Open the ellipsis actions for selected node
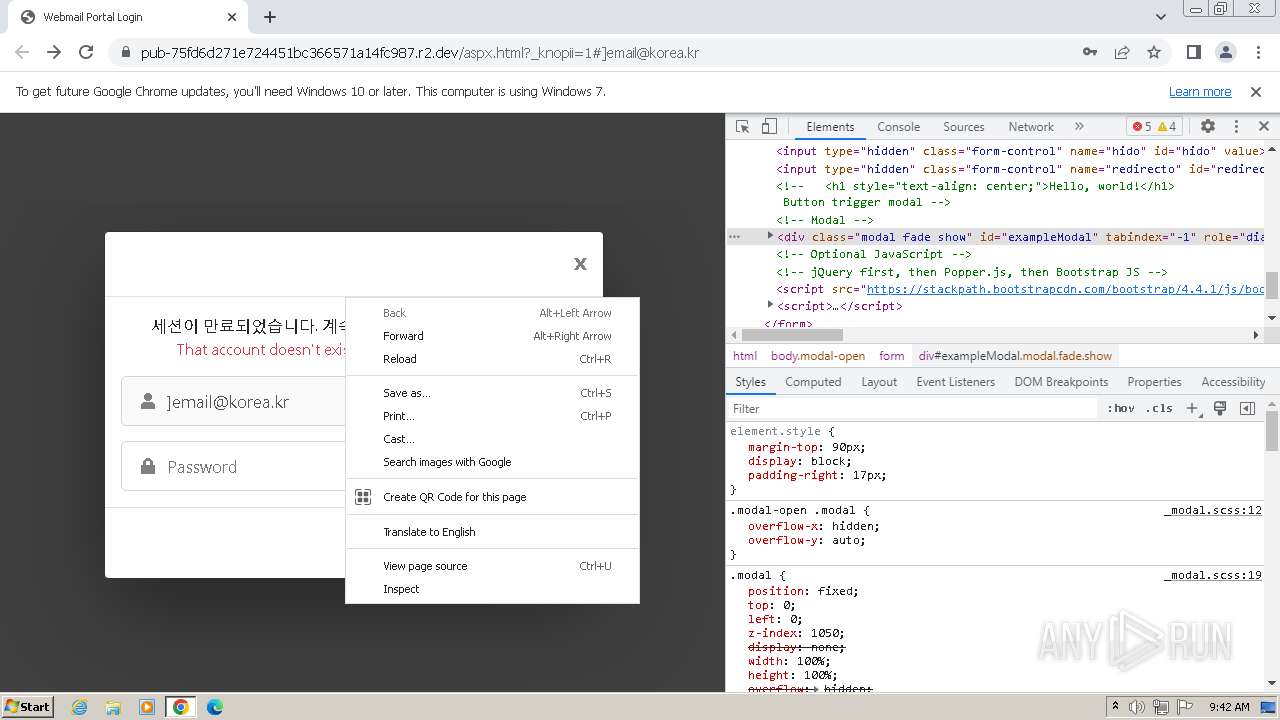 [x=735, y=237]
